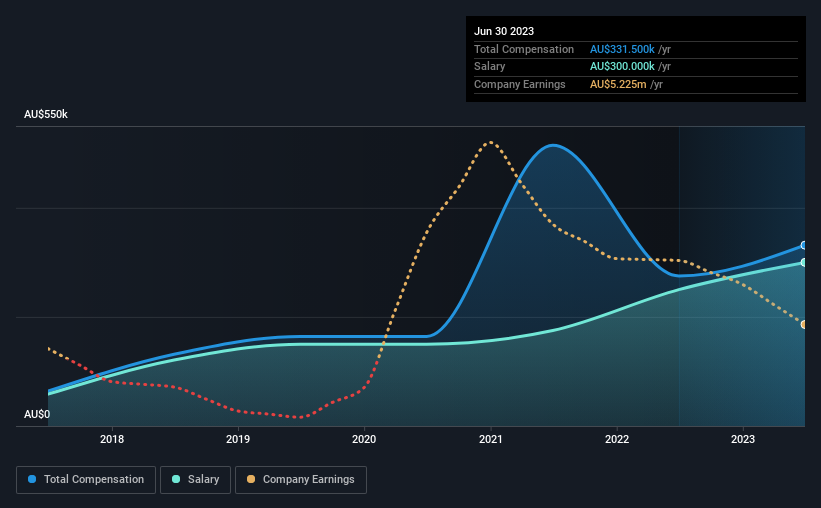Click the 2022 x-axis label
Viewport: 821px width, 508px height.
tap(617, 439)
